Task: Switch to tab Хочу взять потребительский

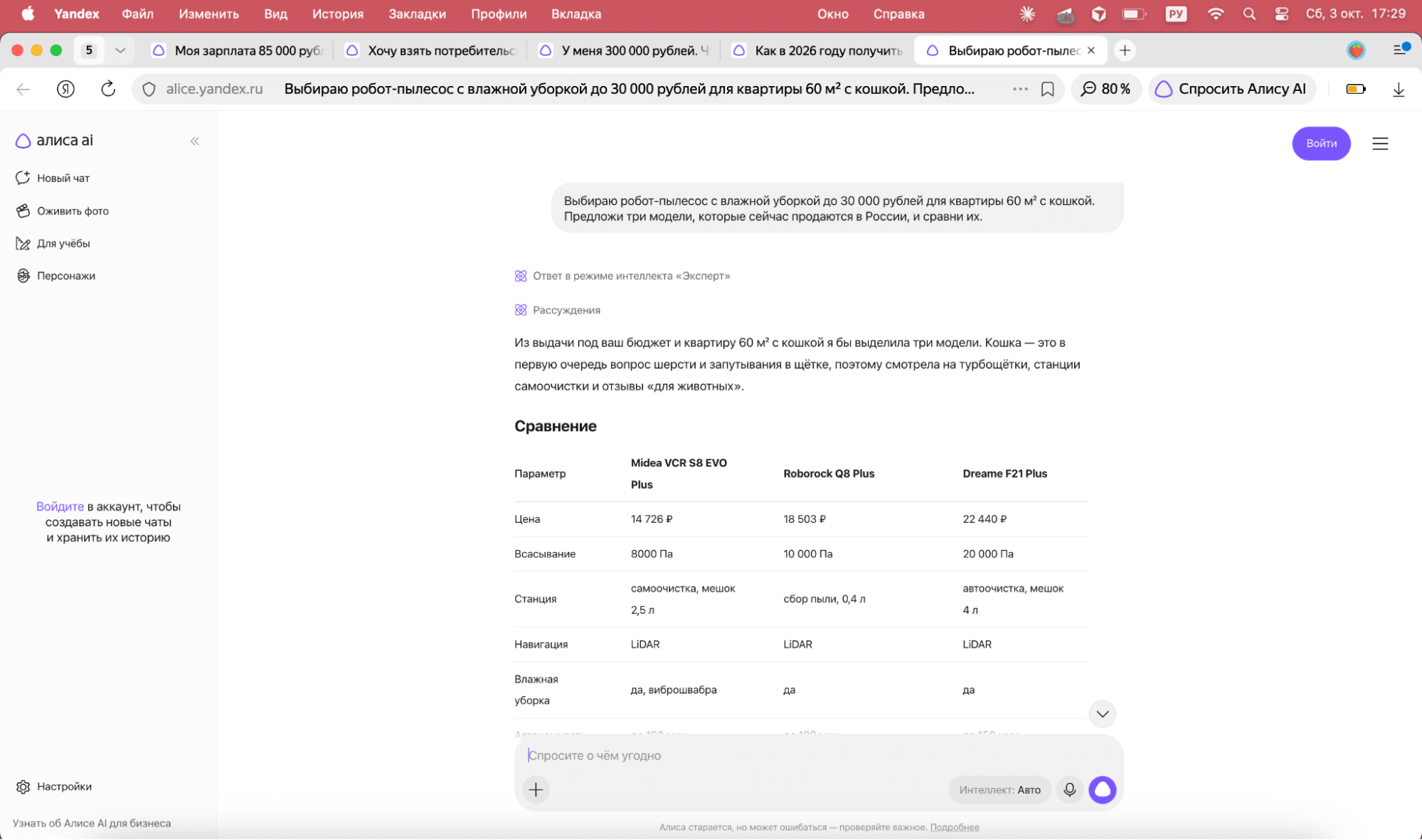Action: (x=432, y=50)
